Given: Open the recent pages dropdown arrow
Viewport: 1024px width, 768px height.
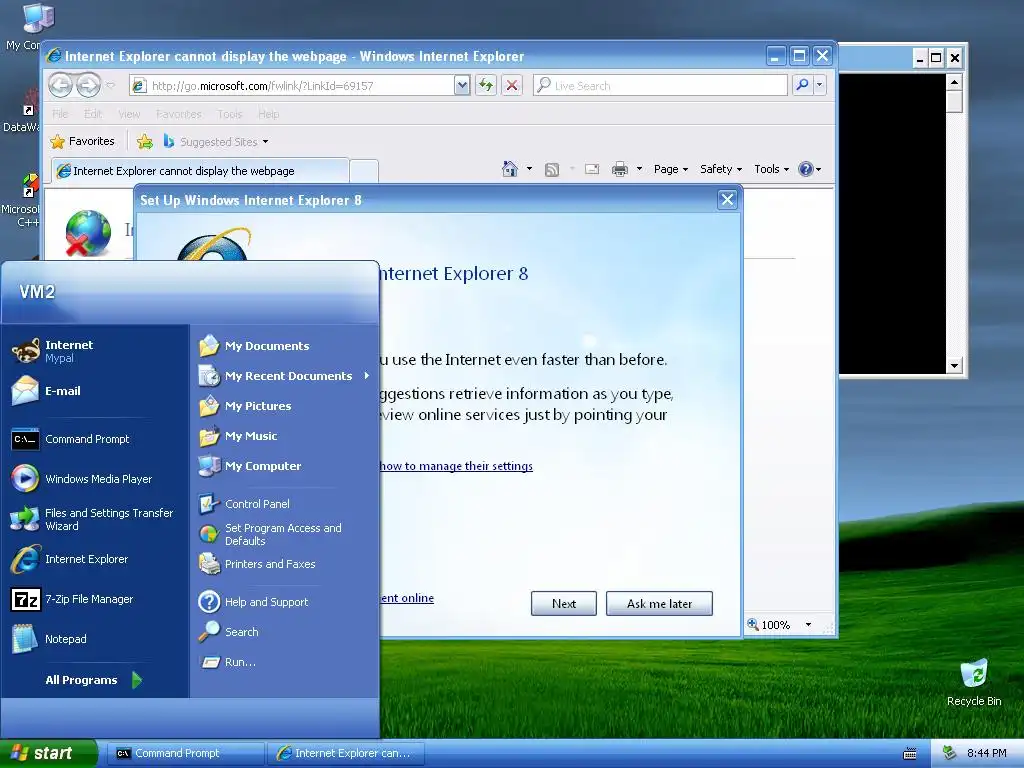Looking at the screenshot, I should [110, 85].
